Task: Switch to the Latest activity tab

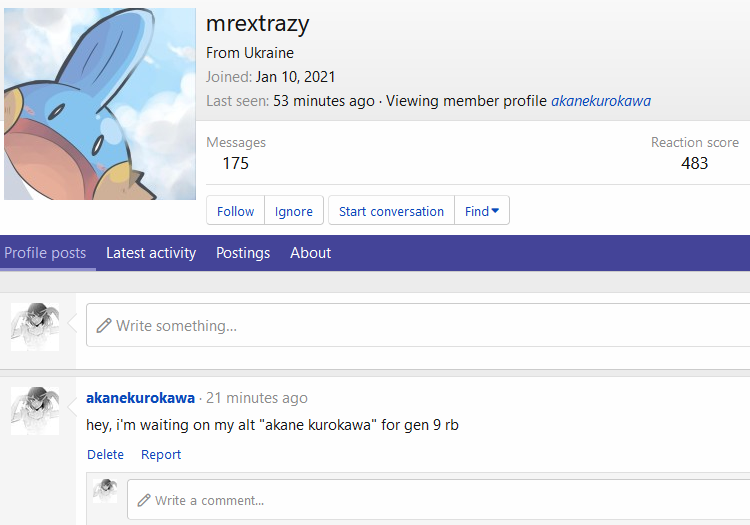Action: pos(151,253)
